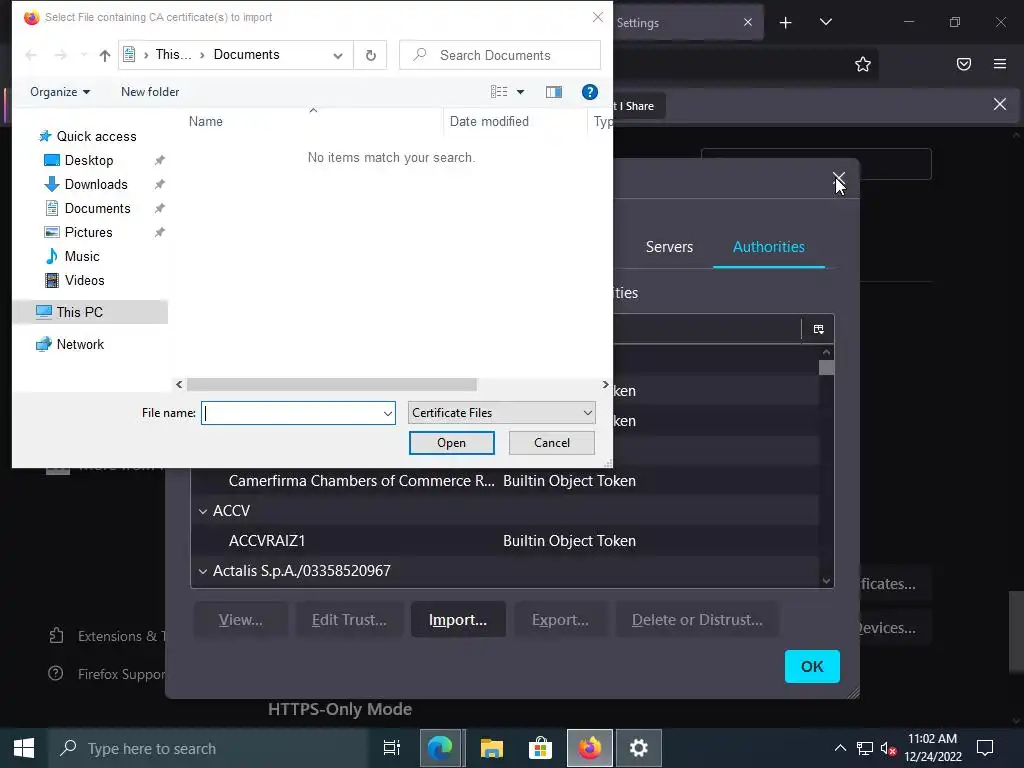The height and width of the screenshot is (768, 1024).
Task: Click the Export... button
Action: [x=560, y=620]
